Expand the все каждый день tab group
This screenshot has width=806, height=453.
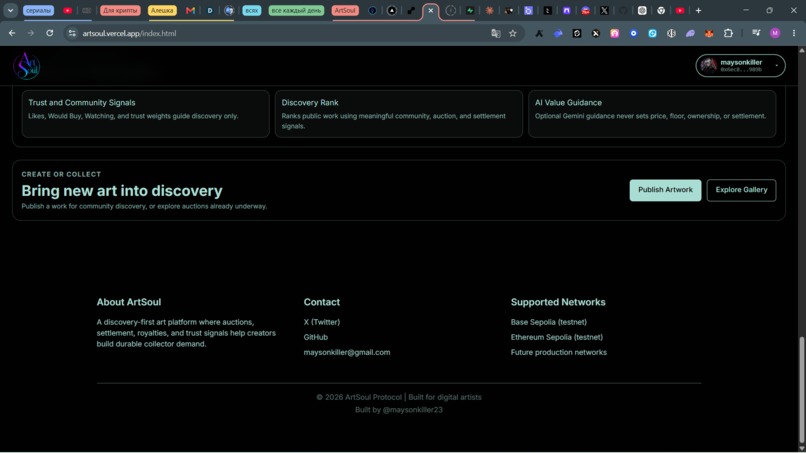pyautogui.click(x=296, y=10)
